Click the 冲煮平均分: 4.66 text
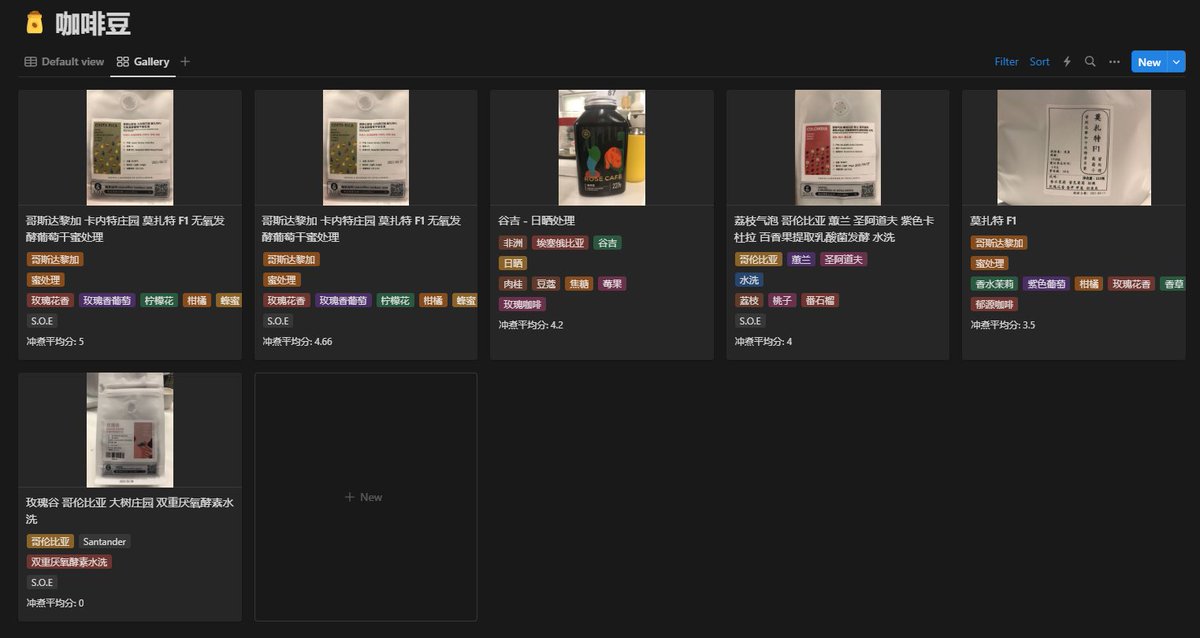Screen dimensions: 1200x638 [297, 342]
